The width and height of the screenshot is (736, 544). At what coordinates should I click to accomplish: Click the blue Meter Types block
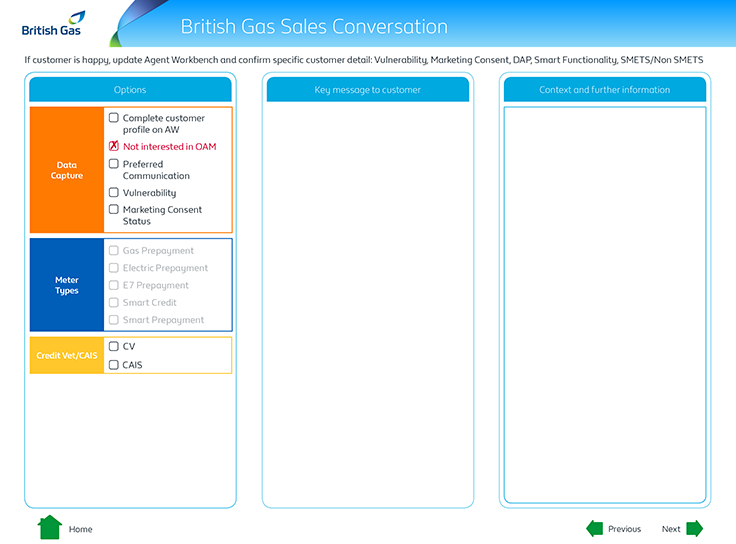pos(67,285)
